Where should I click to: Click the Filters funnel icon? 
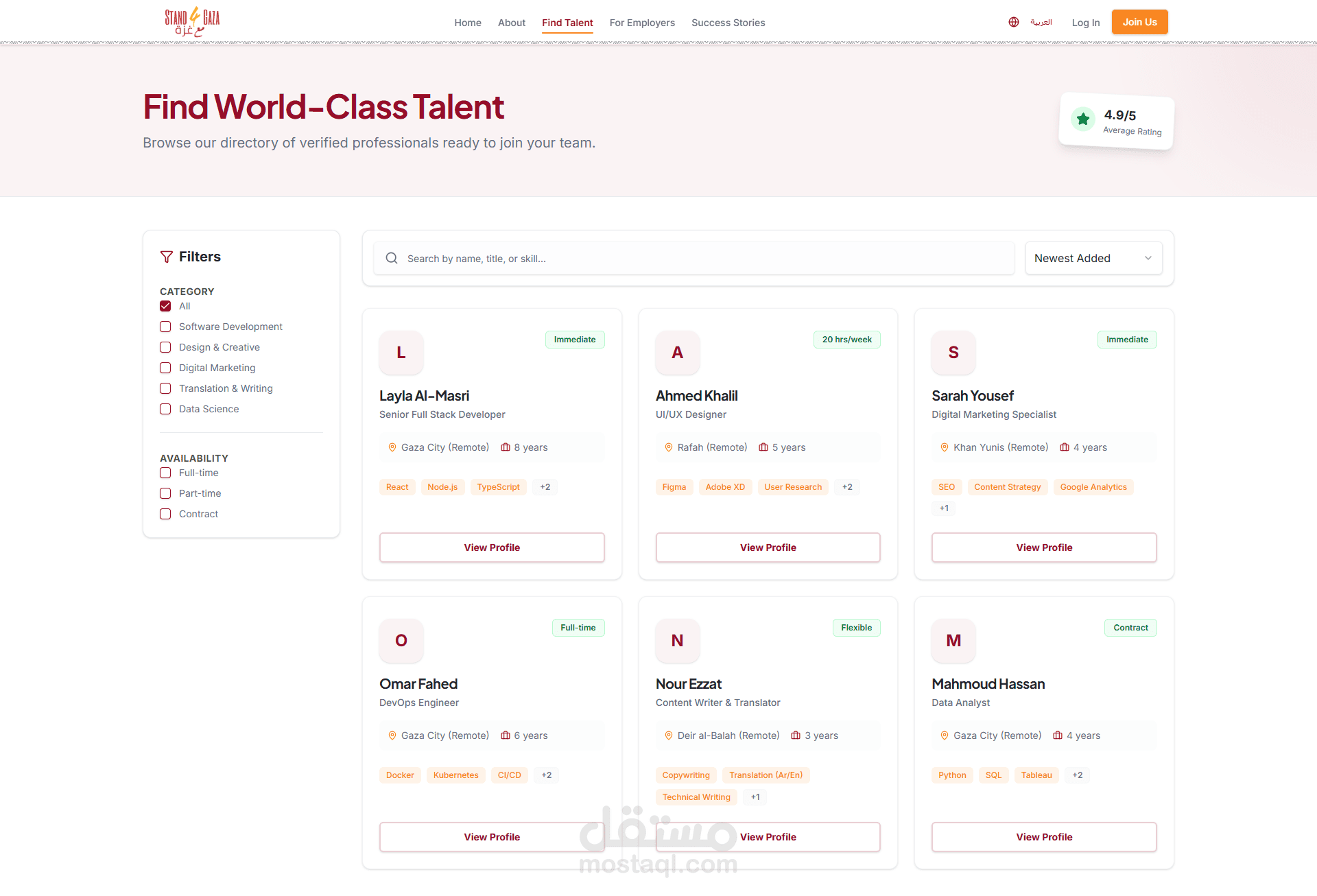coord(166,257)
